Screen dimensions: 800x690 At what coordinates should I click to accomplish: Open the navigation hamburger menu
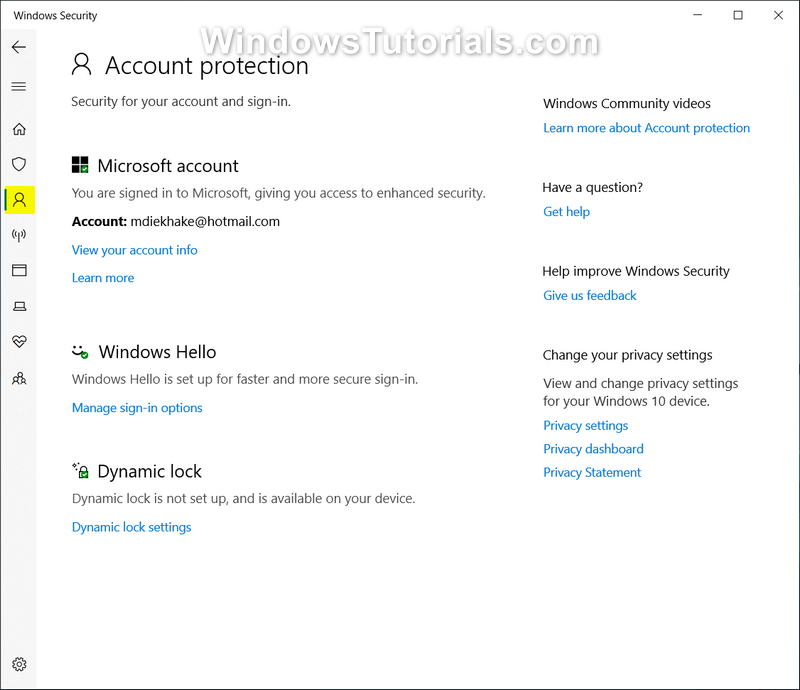(19, 86)
